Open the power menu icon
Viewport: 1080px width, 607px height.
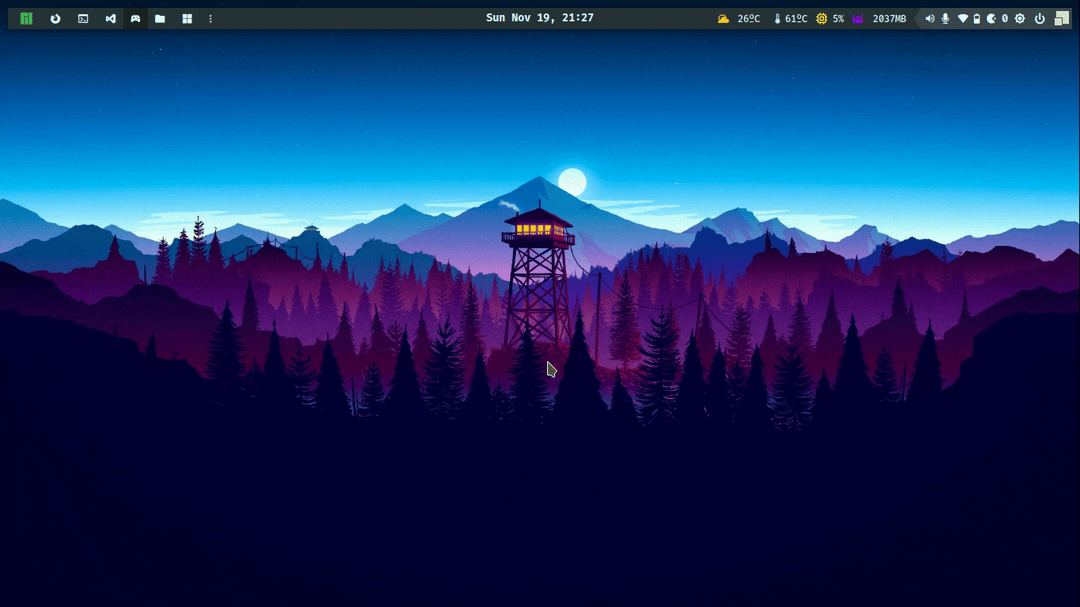(1040, 19)
